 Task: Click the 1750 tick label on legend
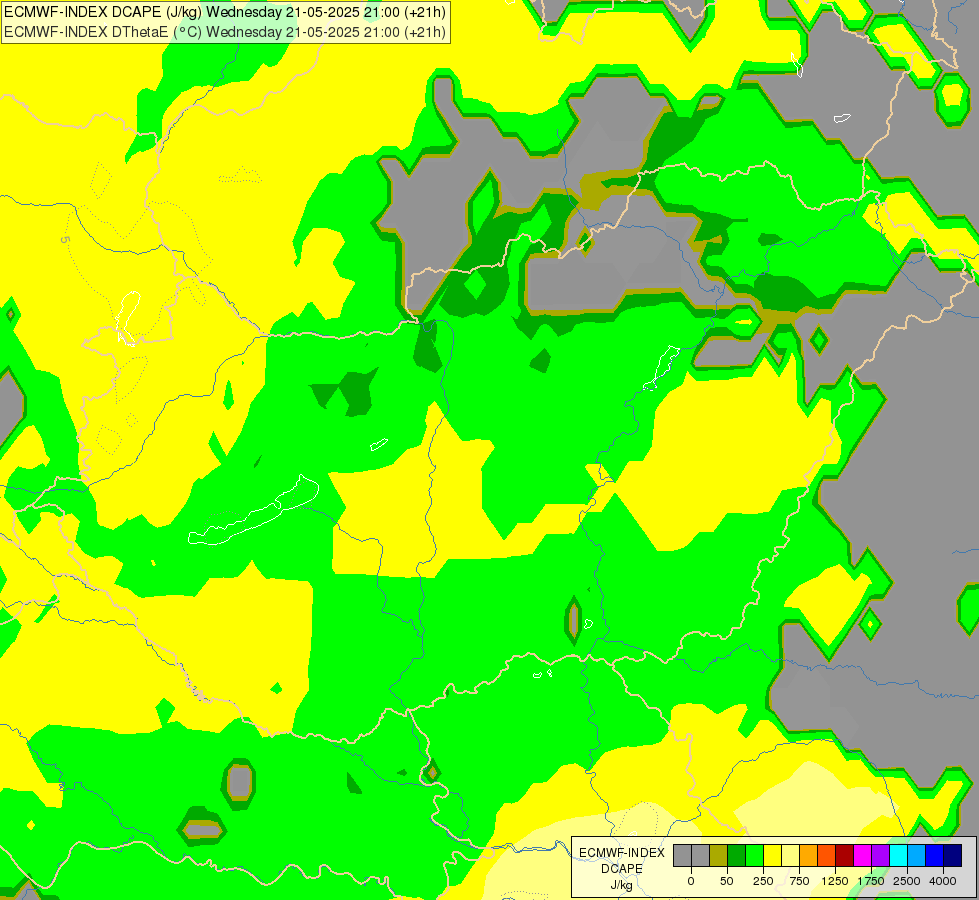871,881
